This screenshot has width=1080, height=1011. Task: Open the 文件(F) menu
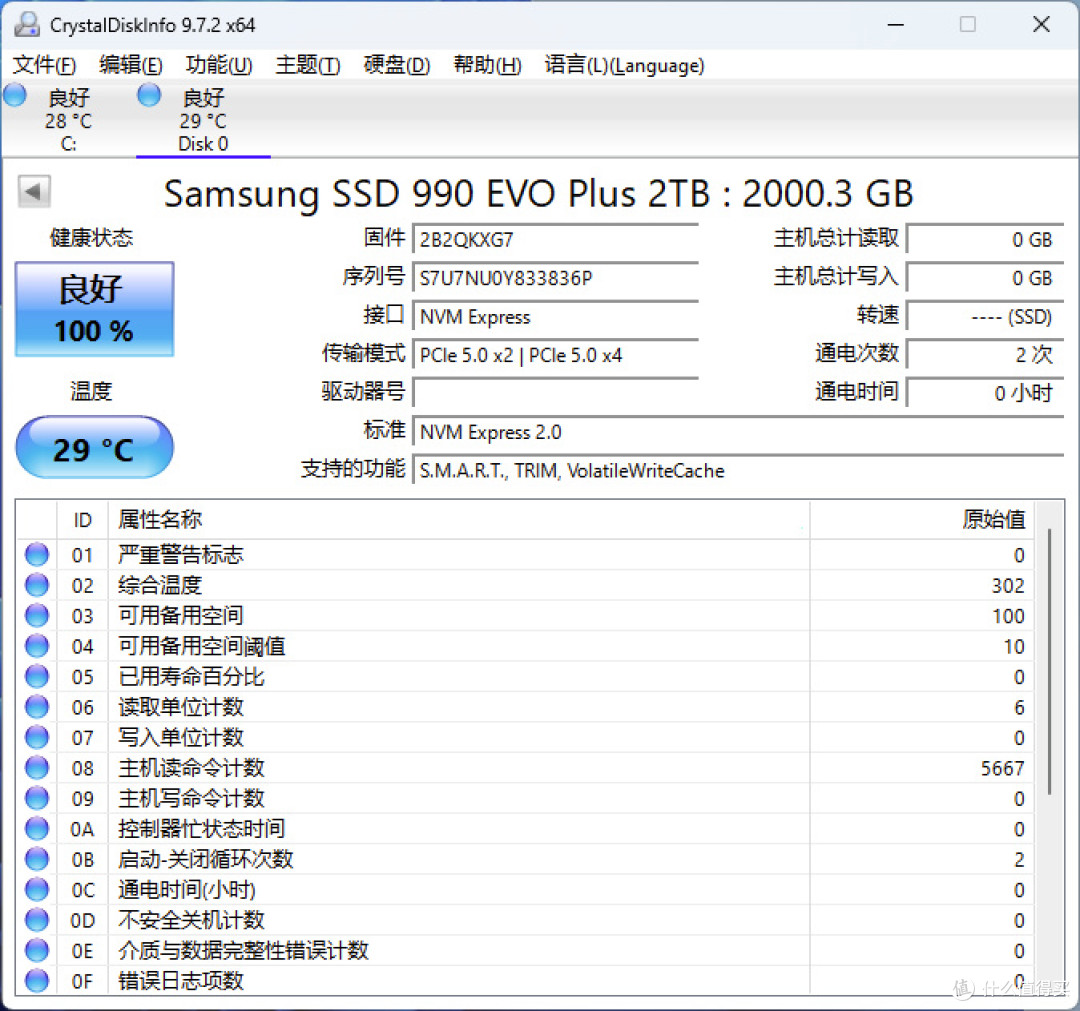(x=44, y=65)
